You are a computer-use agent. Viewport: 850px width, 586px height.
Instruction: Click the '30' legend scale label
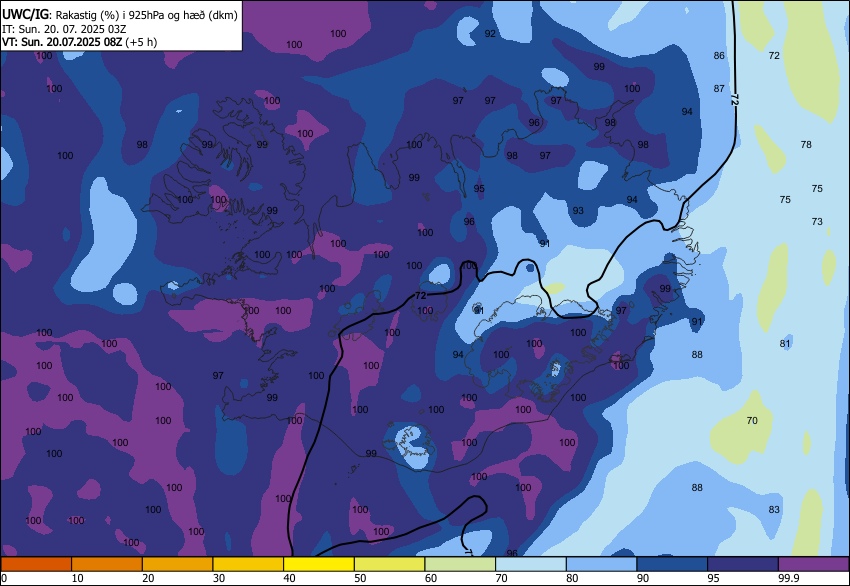click(x=219, y=578)
